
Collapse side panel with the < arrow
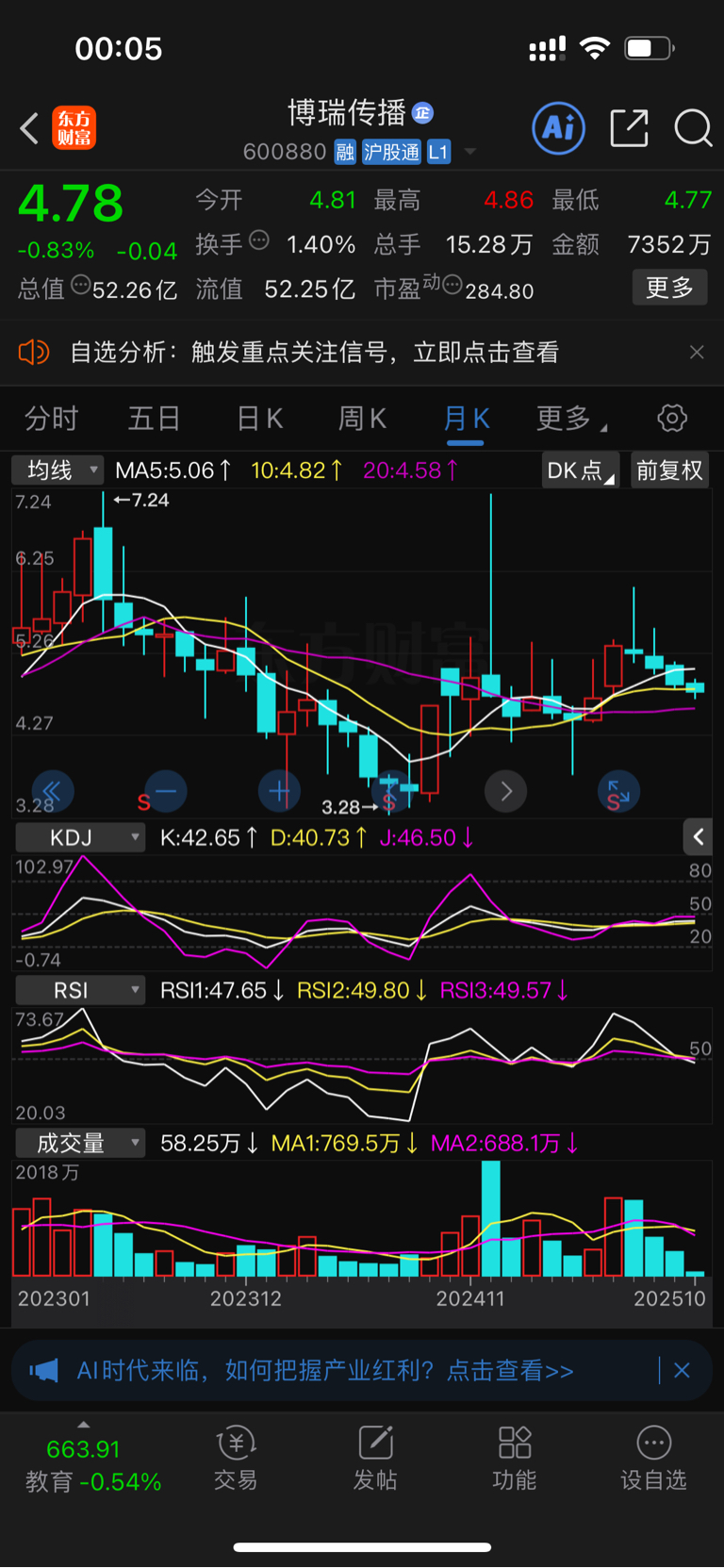coord(699,836)
